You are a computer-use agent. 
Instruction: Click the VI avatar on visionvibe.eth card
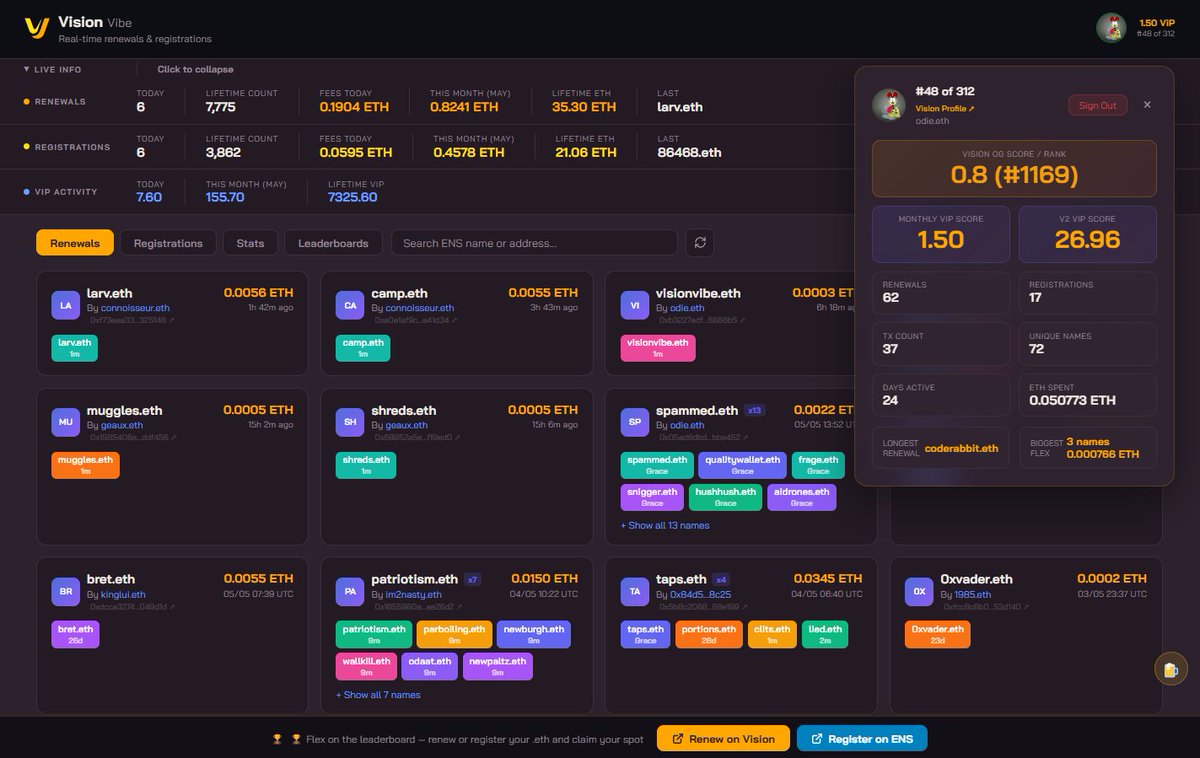point(634,305)
